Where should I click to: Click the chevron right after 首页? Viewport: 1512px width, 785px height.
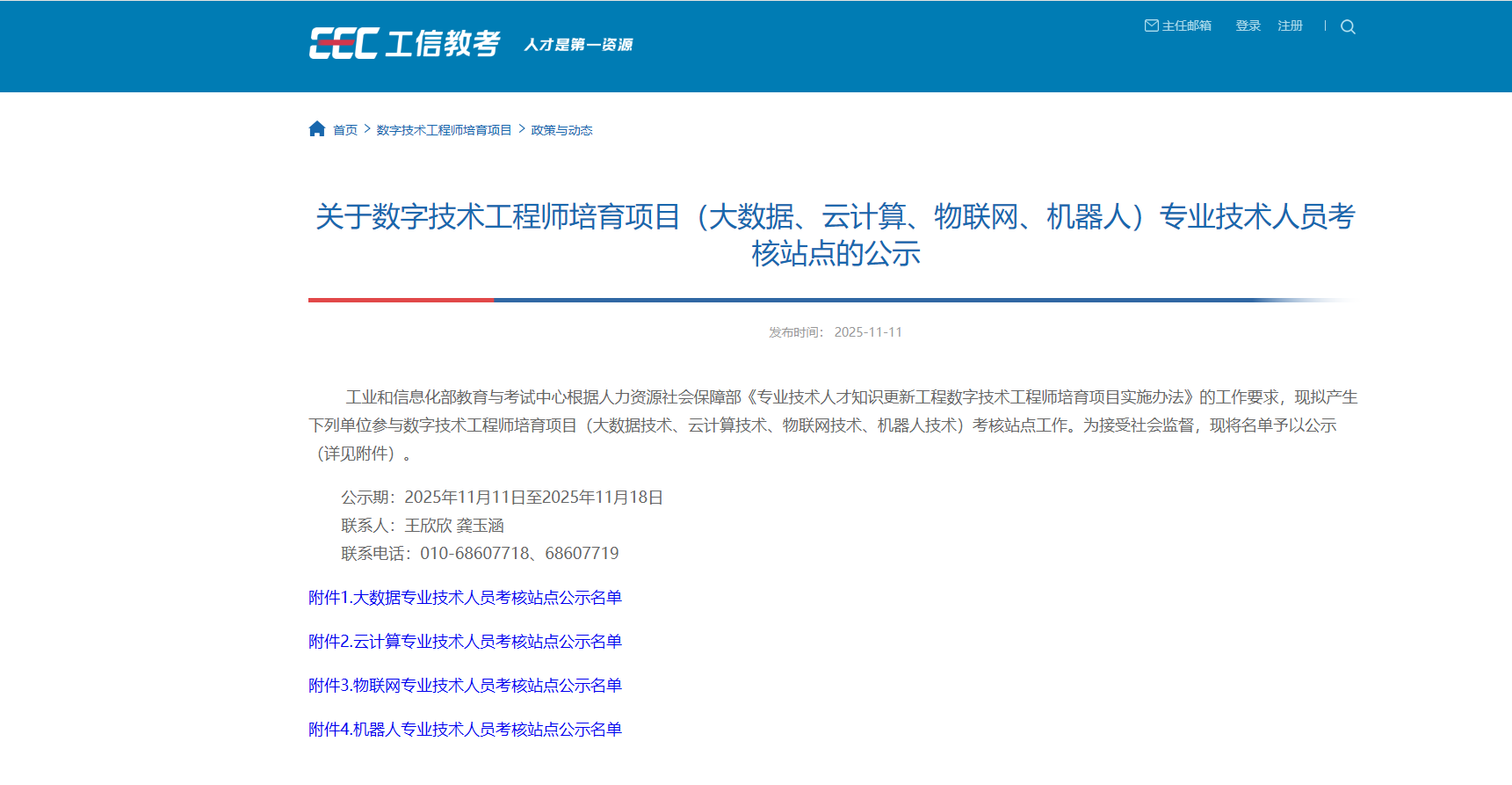pos(367,129)
